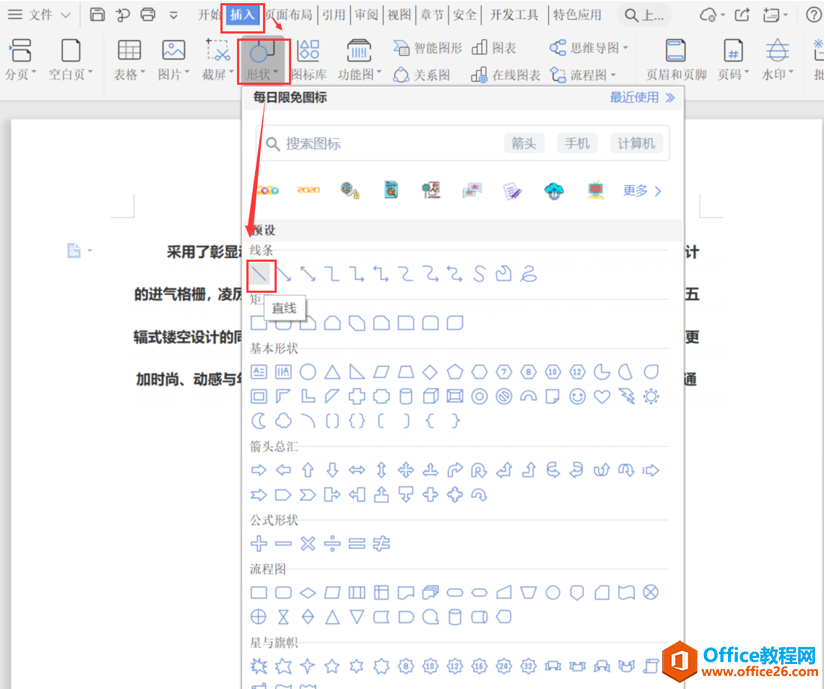This screenshot has width=825, height=689.
Task: Select the up arrow shape
Action: [308, 470]
